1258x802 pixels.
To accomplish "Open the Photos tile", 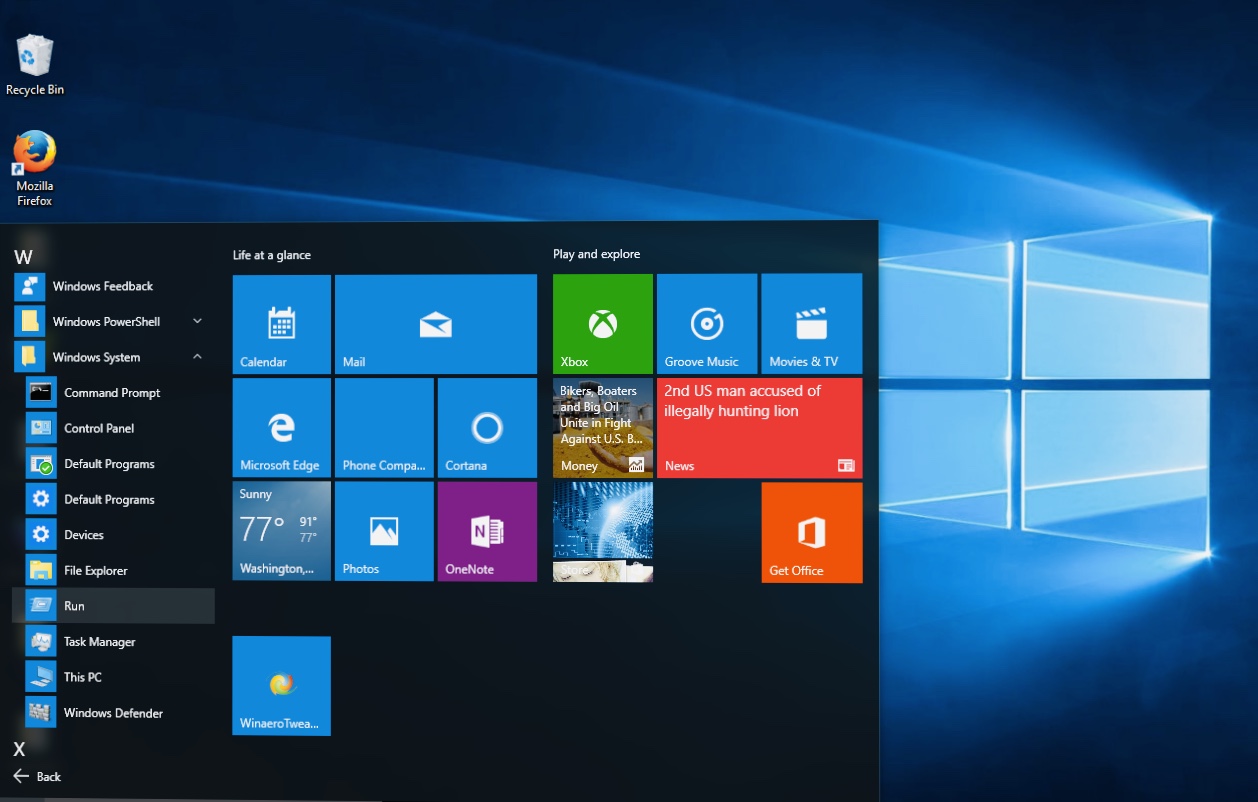I will (x=384, y=531).
